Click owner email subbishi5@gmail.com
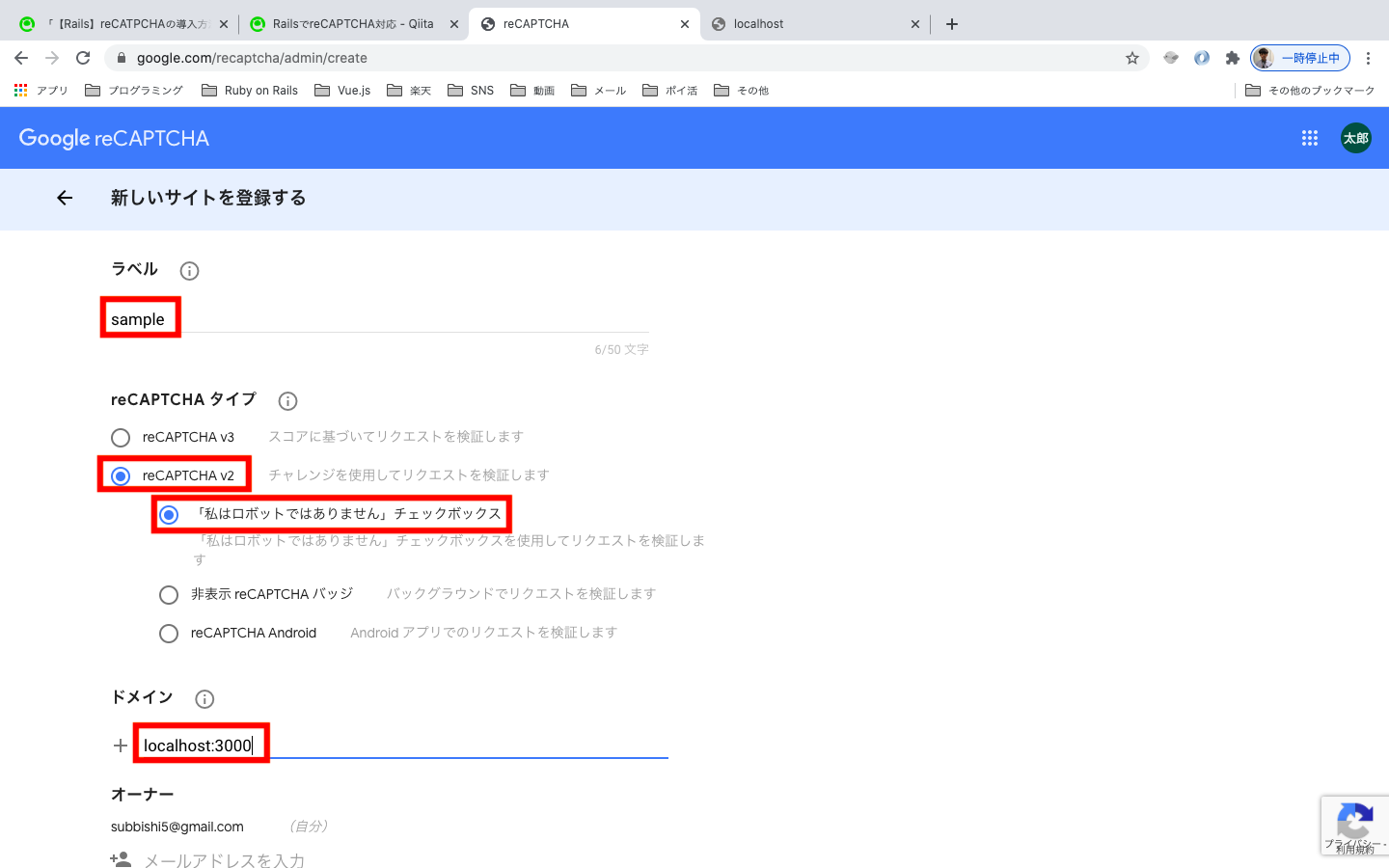1389x868 pixels. click(177, 827)
